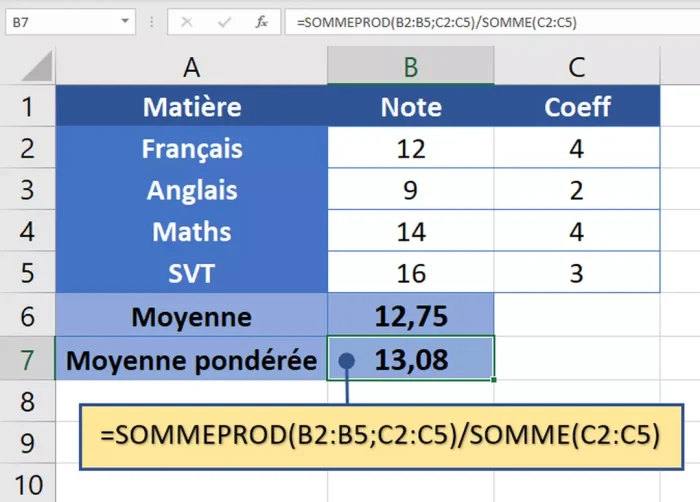
Task: Select the Maths coefficient cell in column C
Action: coord(577,232)
